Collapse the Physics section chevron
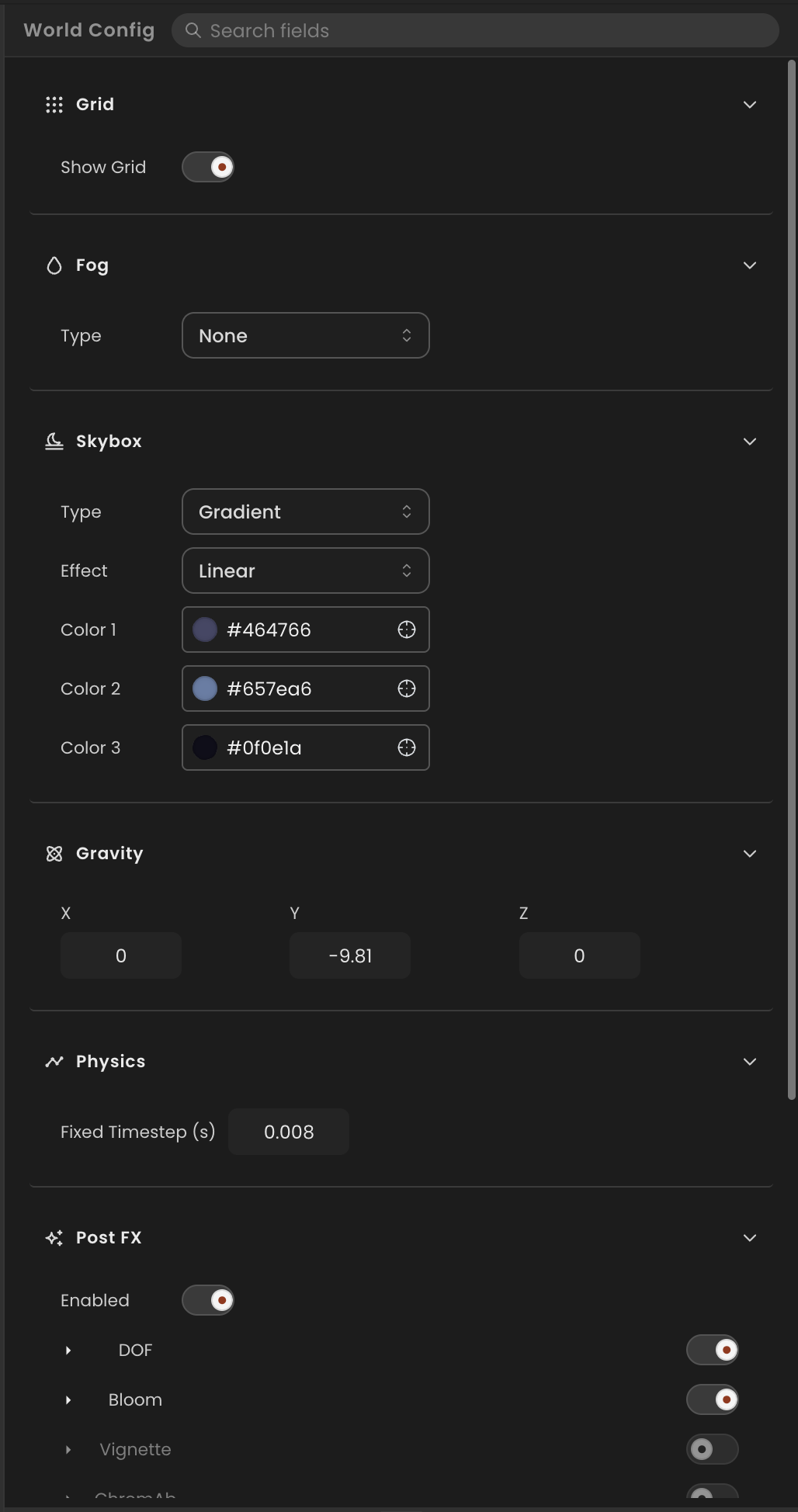 [x=750, y=1062]
